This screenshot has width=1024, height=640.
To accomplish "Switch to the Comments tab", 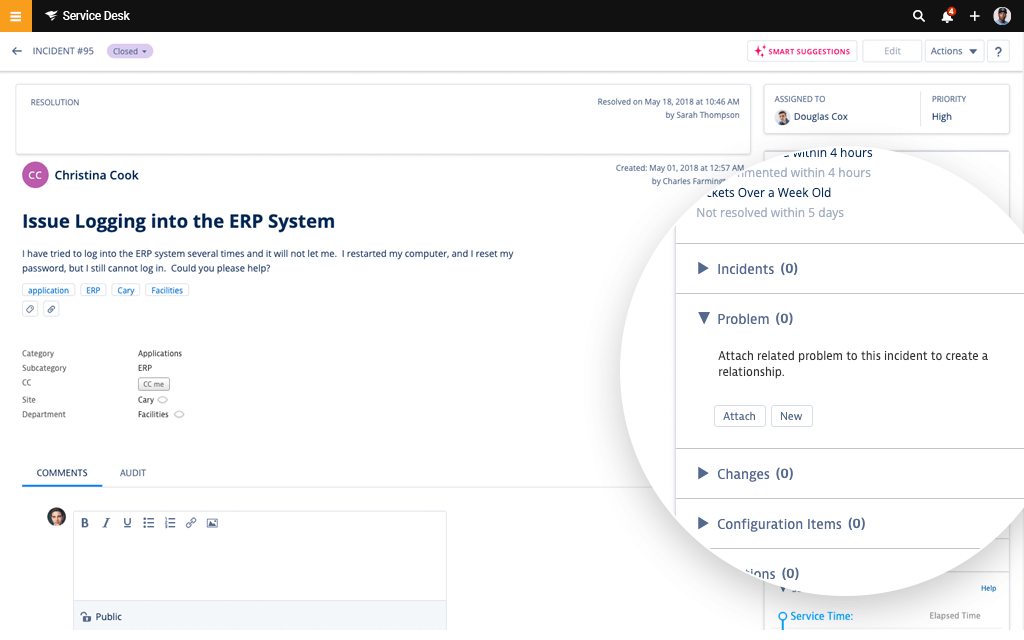I will [62, 473].
